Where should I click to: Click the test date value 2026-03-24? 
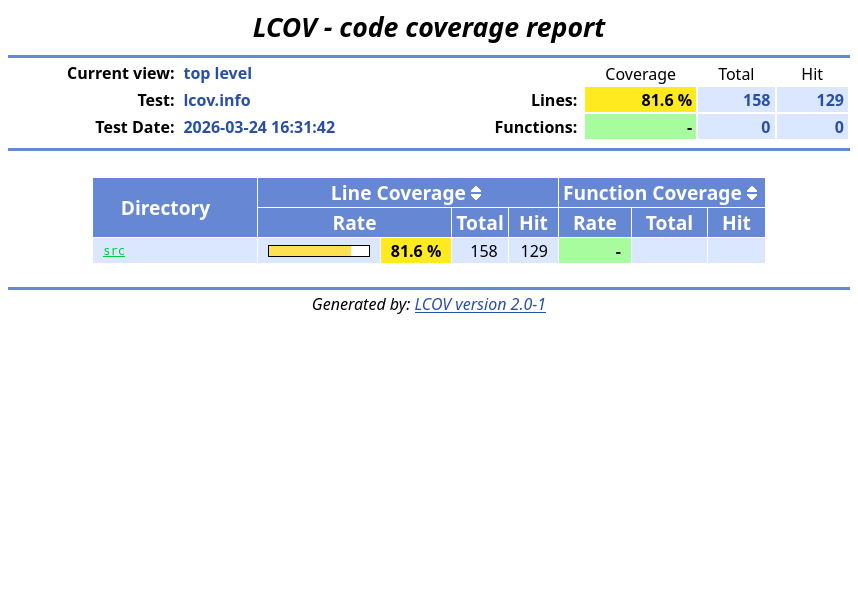point(259,127)
